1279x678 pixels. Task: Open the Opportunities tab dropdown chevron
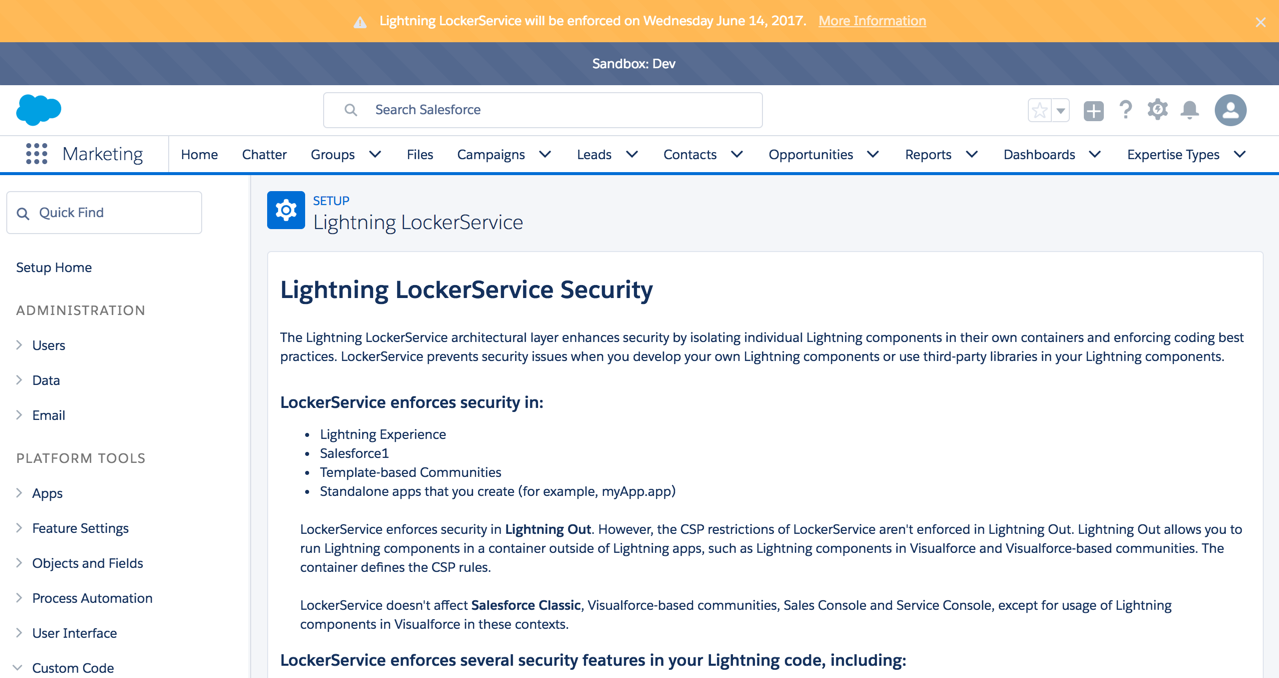(873, 155)
